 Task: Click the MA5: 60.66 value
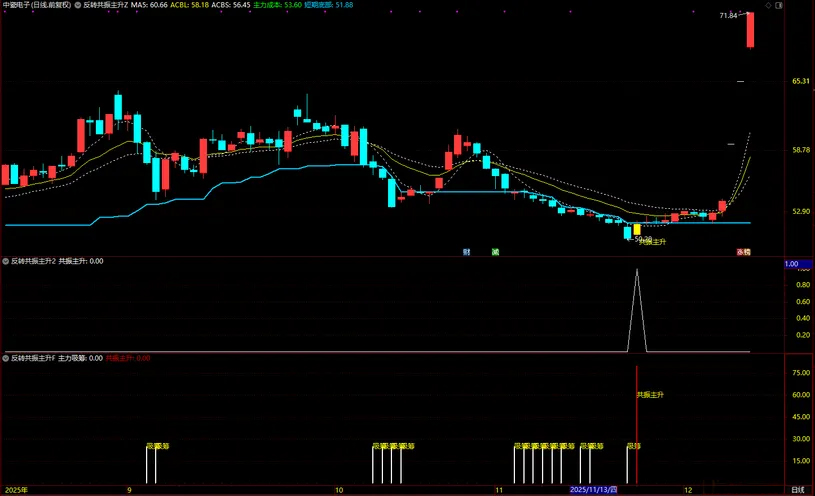149,5
